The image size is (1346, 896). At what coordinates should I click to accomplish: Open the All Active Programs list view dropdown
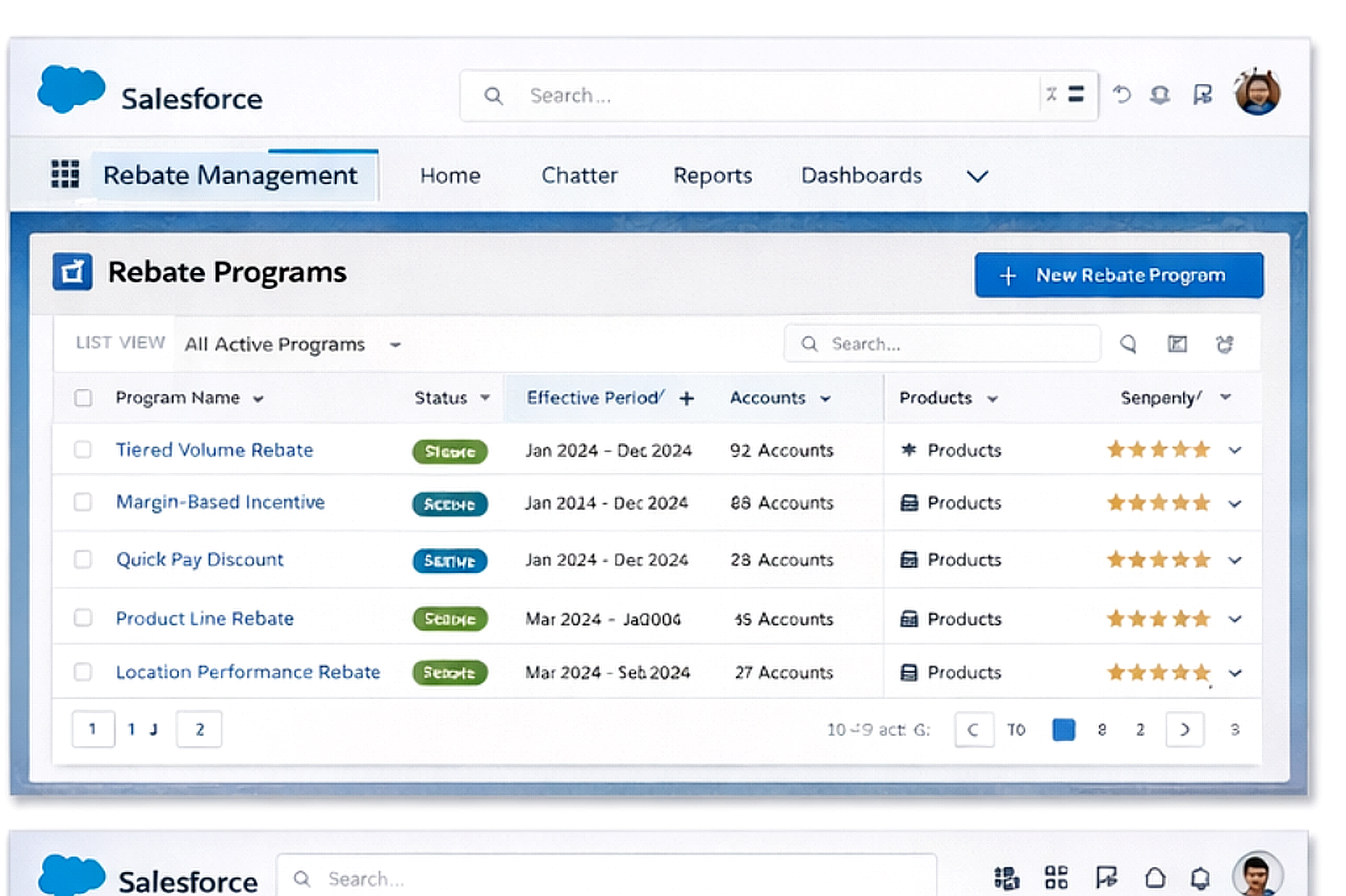(x=395, y=345)
